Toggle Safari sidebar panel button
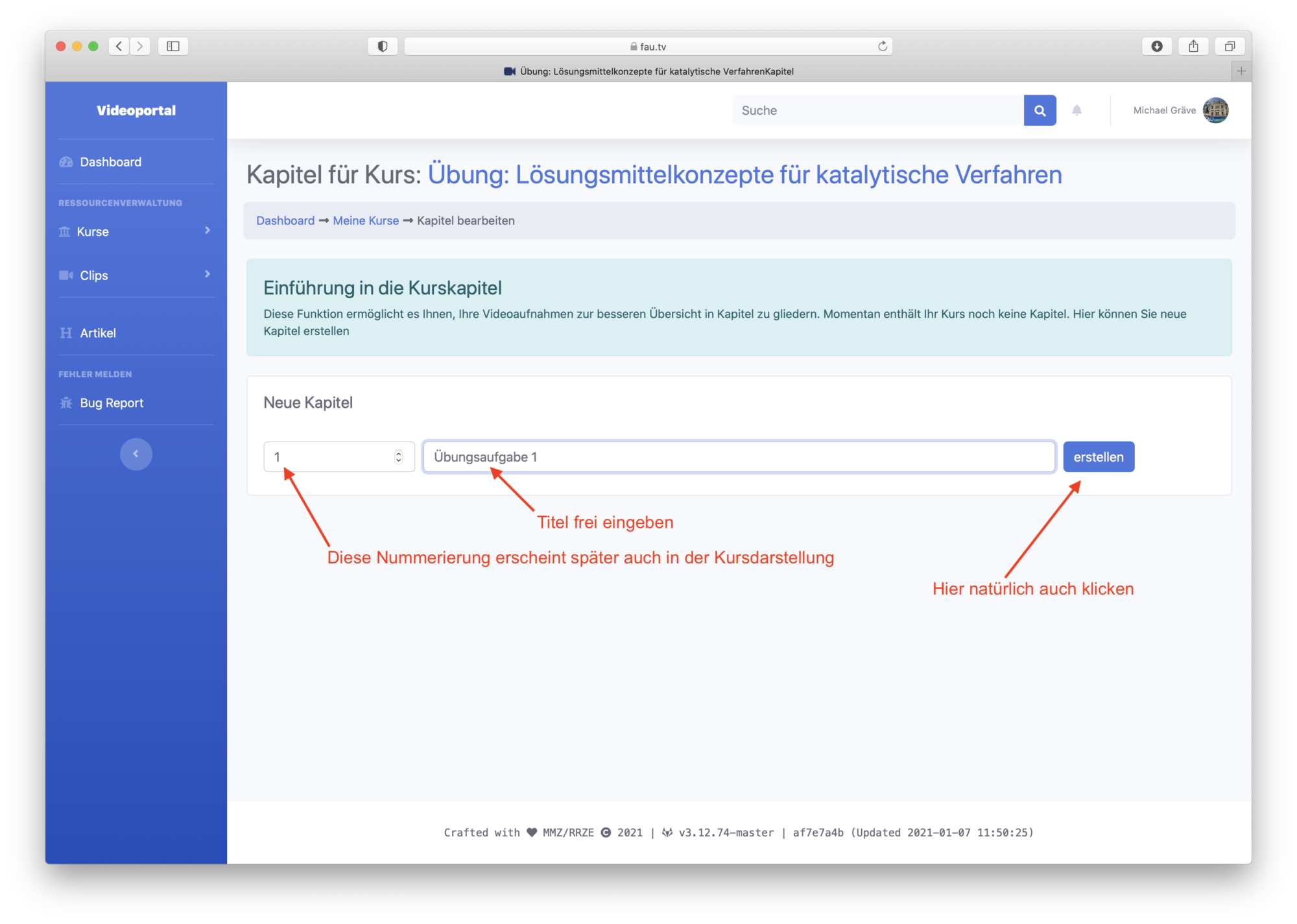Viewport: 1297px width, 924px height. pos(173,46)
